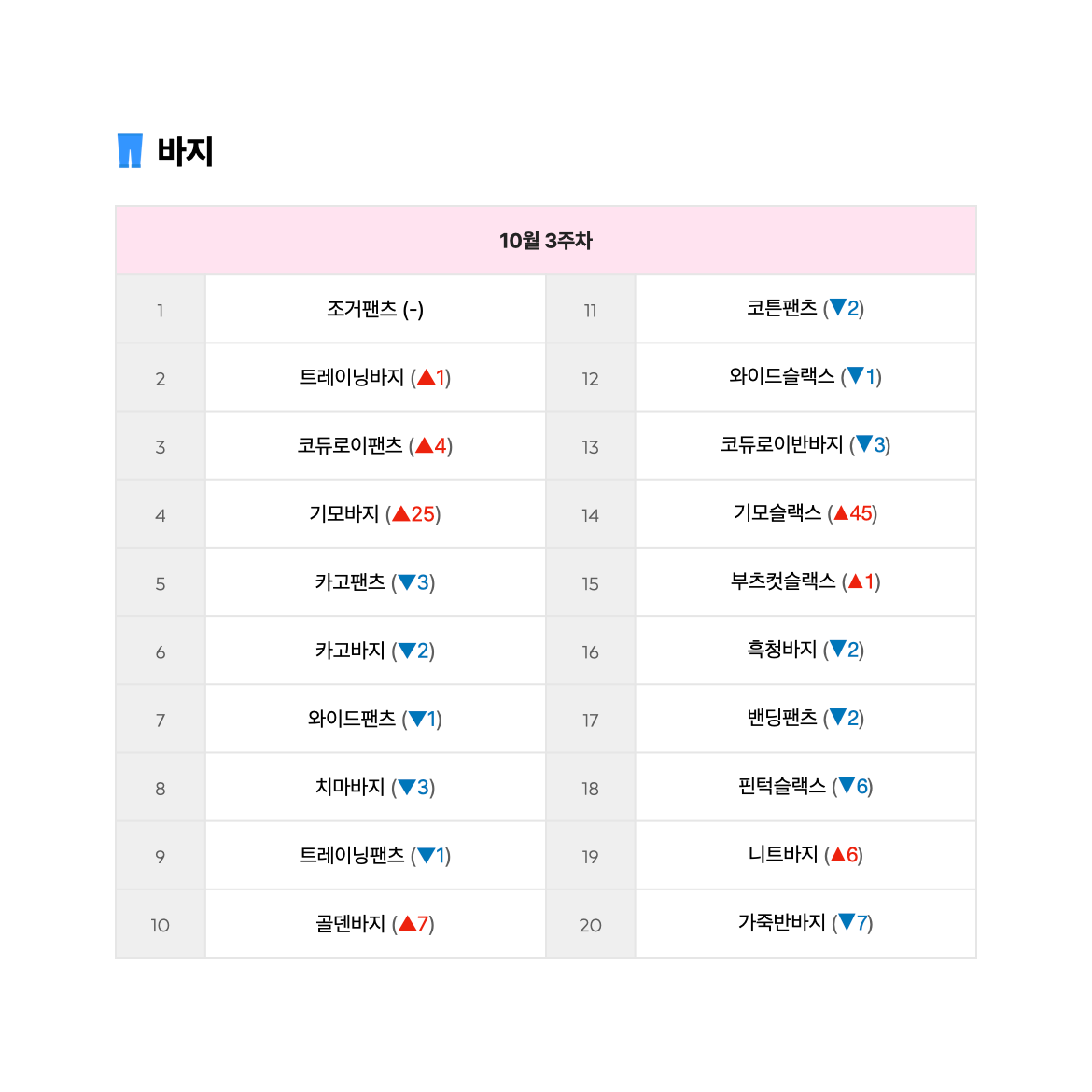Screen dimensions: 1092x1092
Task: Select the 10월 3주차 header cell
Action: (x=546, y=241)
